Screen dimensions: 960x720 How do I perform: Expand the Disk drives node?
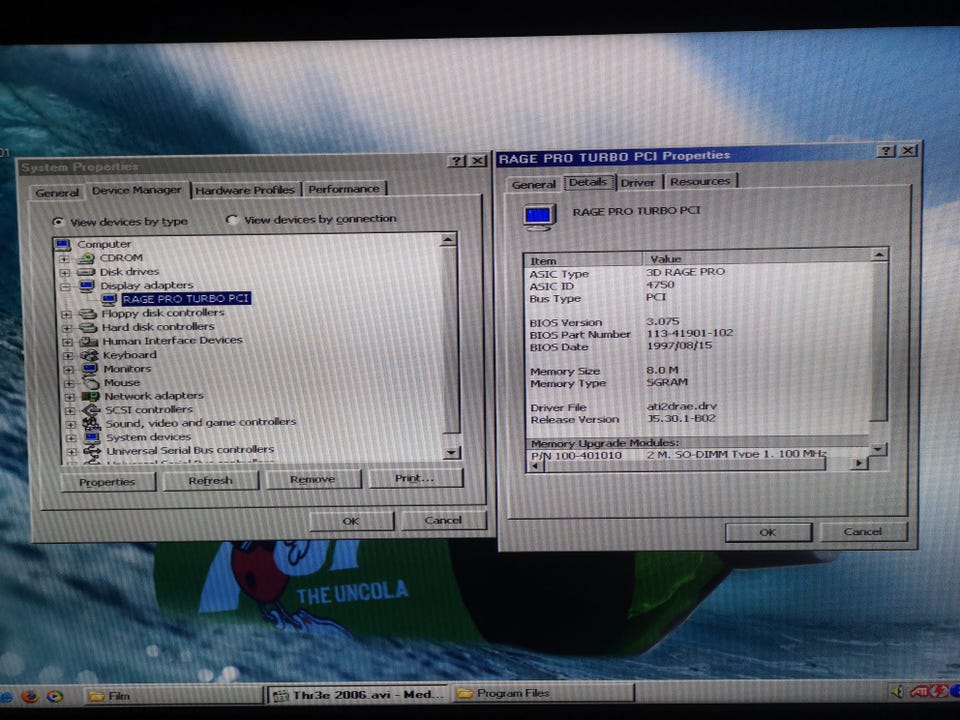pos(64,272)
